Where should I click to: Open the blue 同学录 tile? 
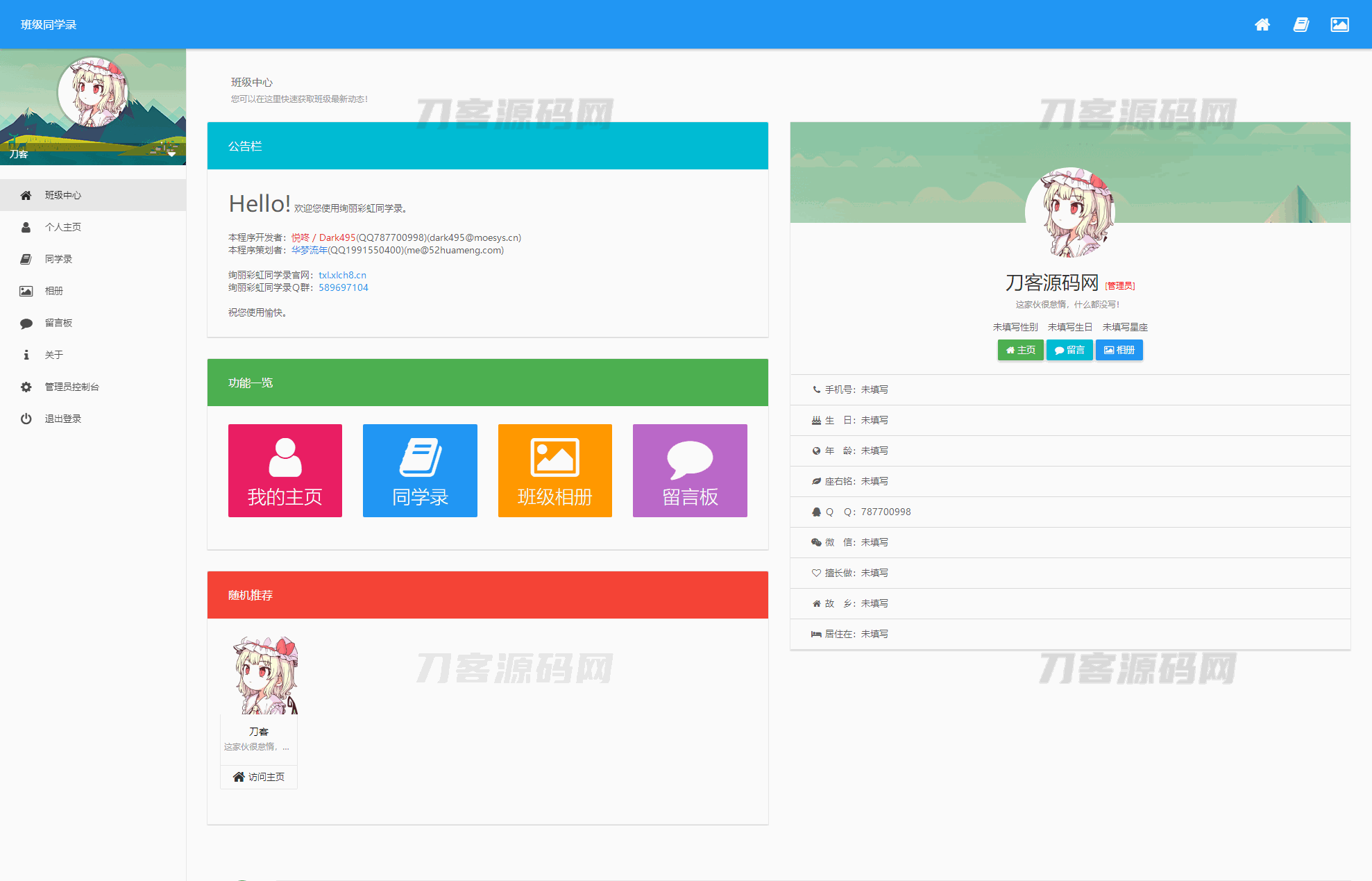click(420, 471)
